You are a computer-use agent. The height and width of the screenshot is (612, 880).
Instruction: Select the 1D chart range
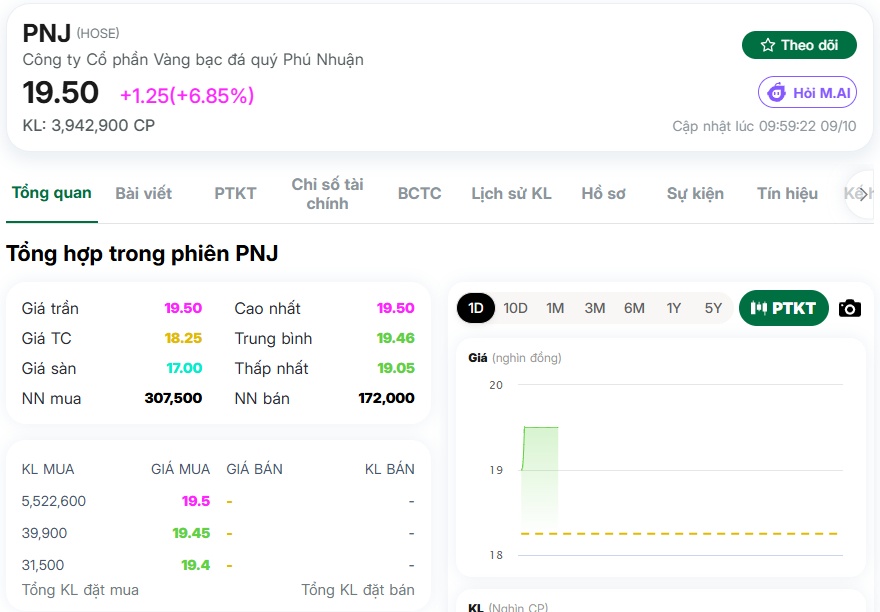[476, 308]
